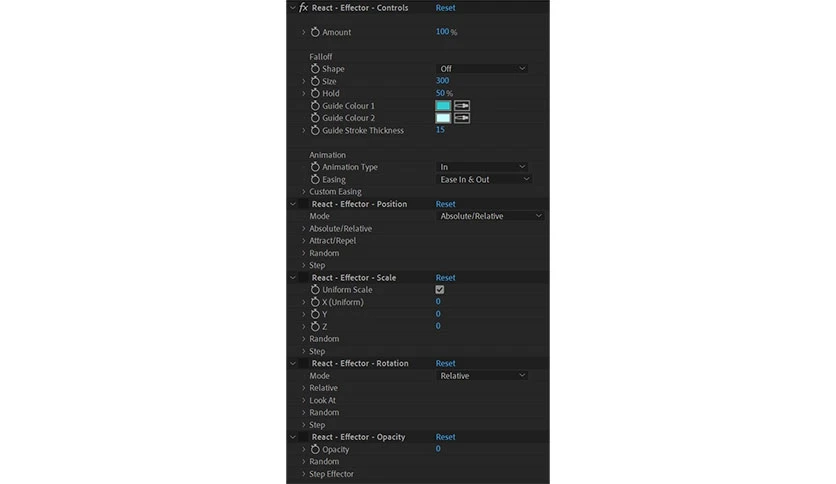This screenshot has height=484, width=836.
Task: Expand the Amount property twirl
Action: [304, 32]
